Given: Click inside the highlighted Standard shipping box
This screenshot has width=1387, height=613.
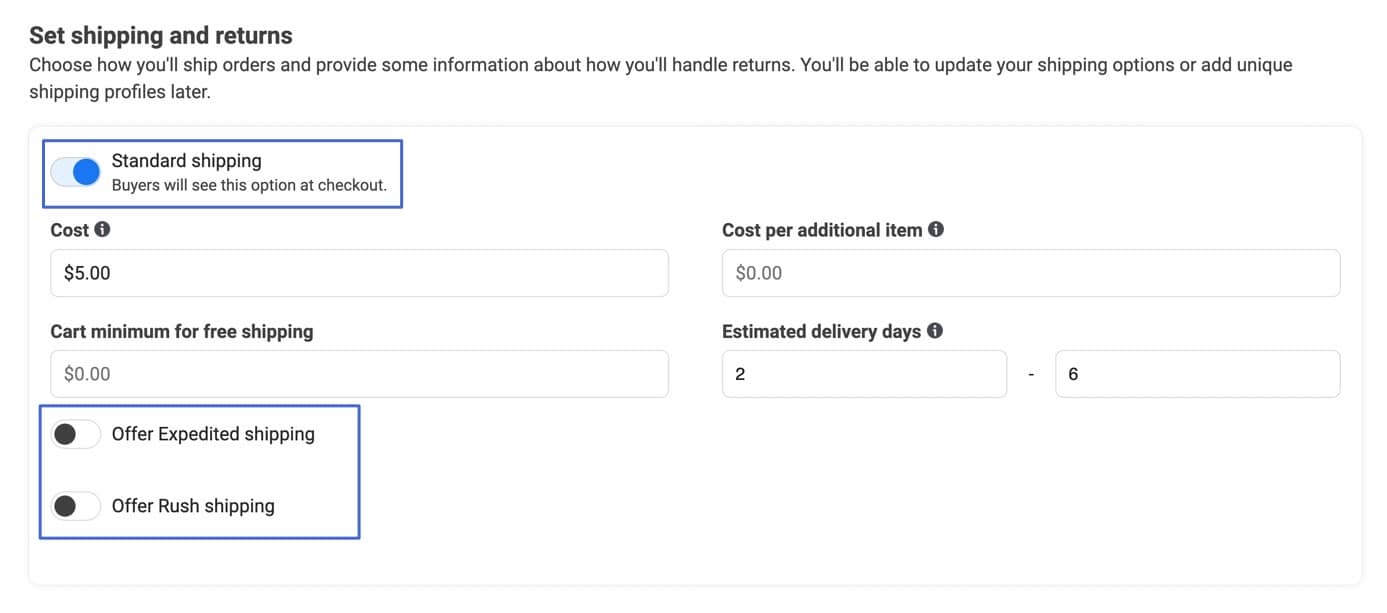Looking at the screenshot, I should pos(222,172).
